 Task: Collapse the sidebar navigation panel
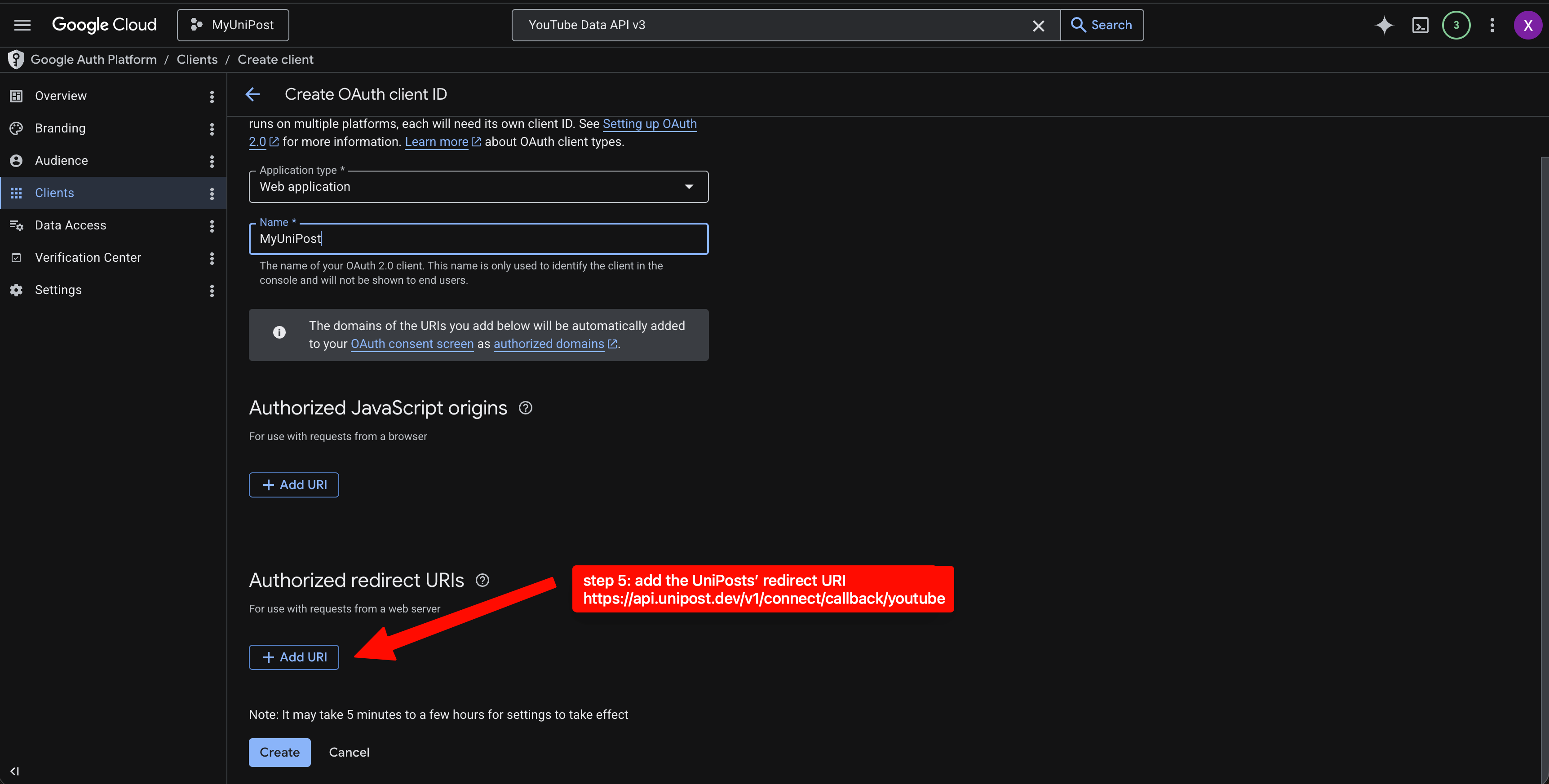point(14,771)
